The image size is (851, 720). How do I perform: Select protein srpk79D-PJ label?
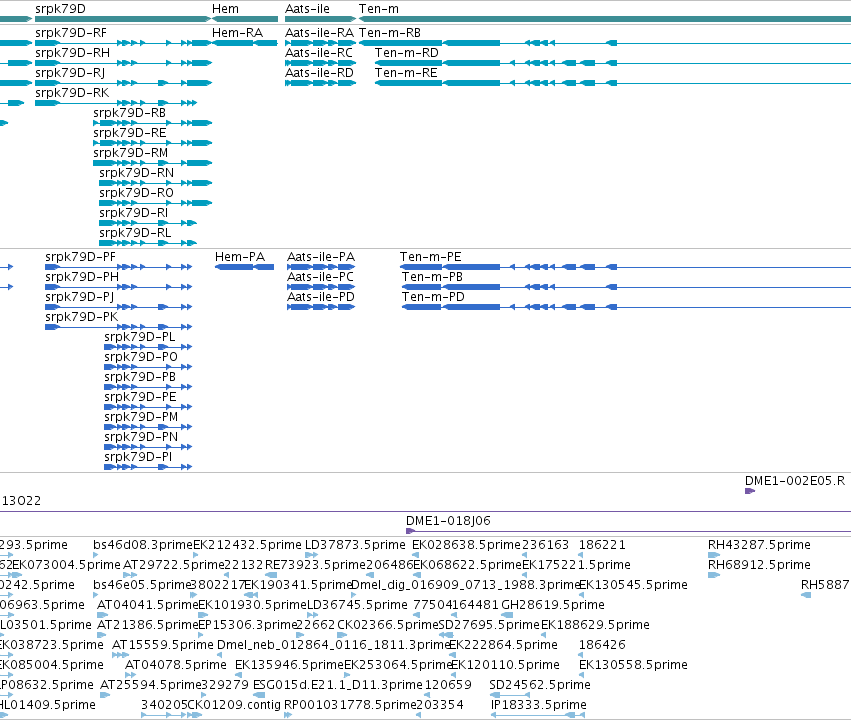coord(80,297)
